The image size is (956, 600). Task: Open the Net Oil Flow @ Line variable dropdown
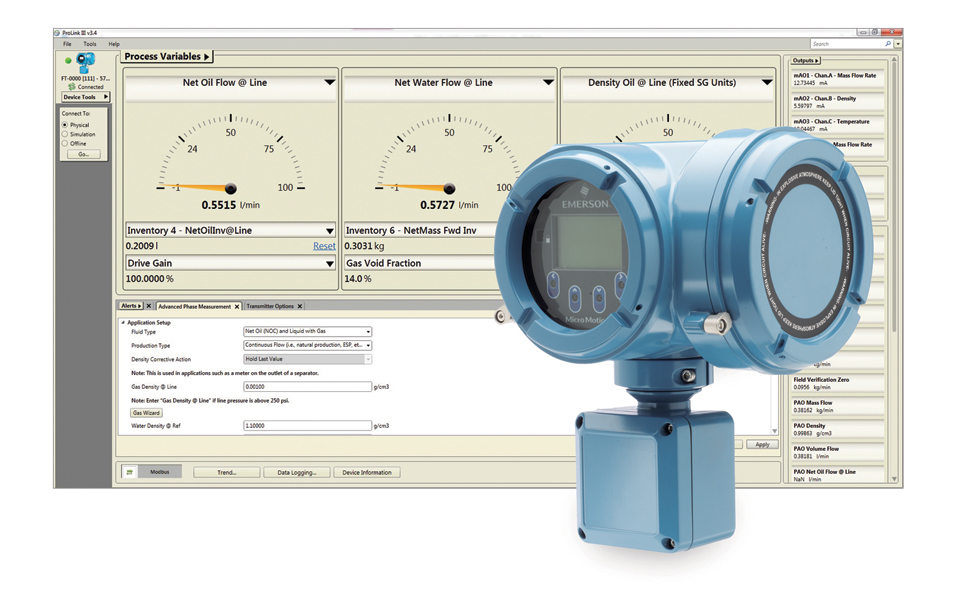[x=329, y=82]
